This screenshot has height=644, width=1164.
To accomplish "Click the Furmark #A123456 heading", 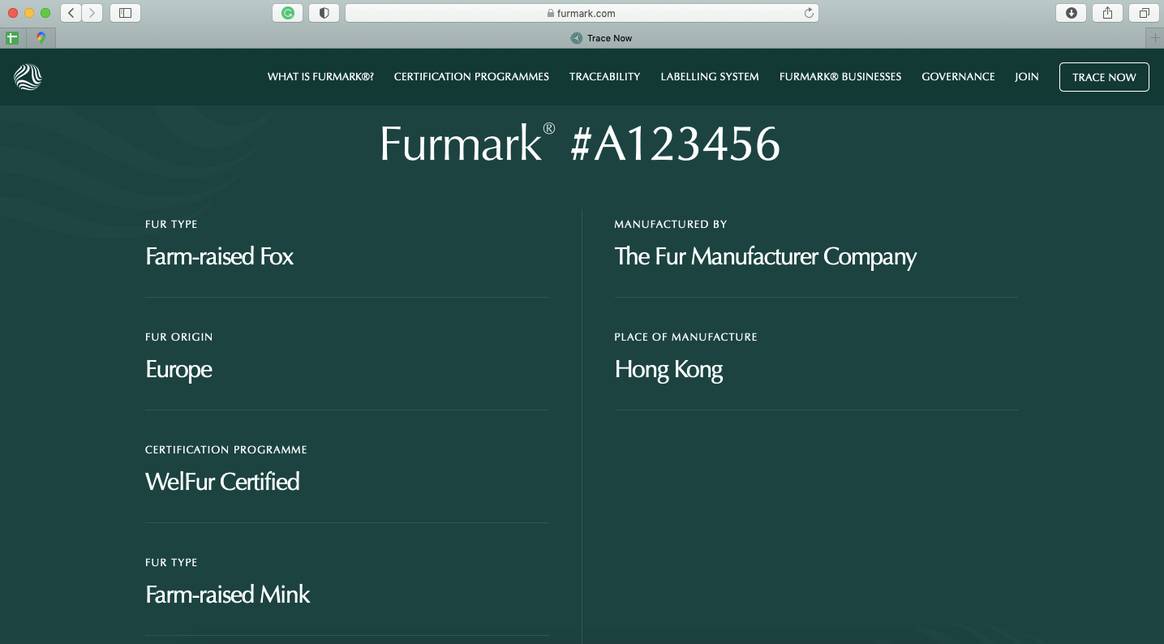I will 580,143.
